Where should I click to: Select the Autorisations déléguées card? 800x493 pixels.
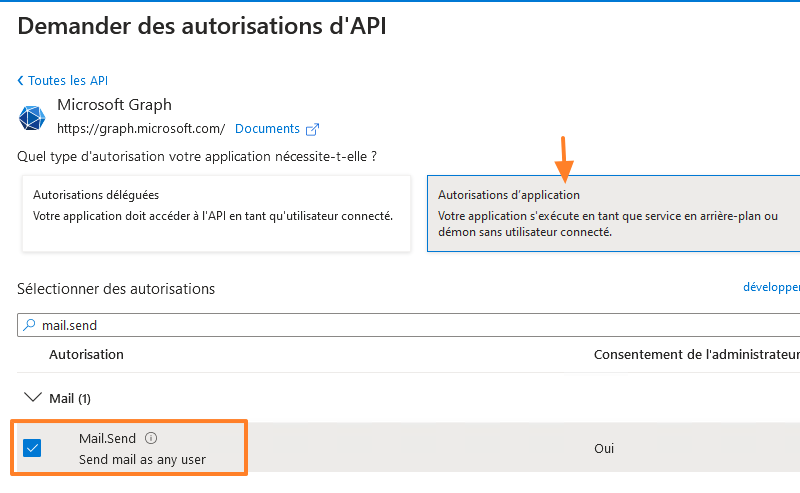(216, 213)
